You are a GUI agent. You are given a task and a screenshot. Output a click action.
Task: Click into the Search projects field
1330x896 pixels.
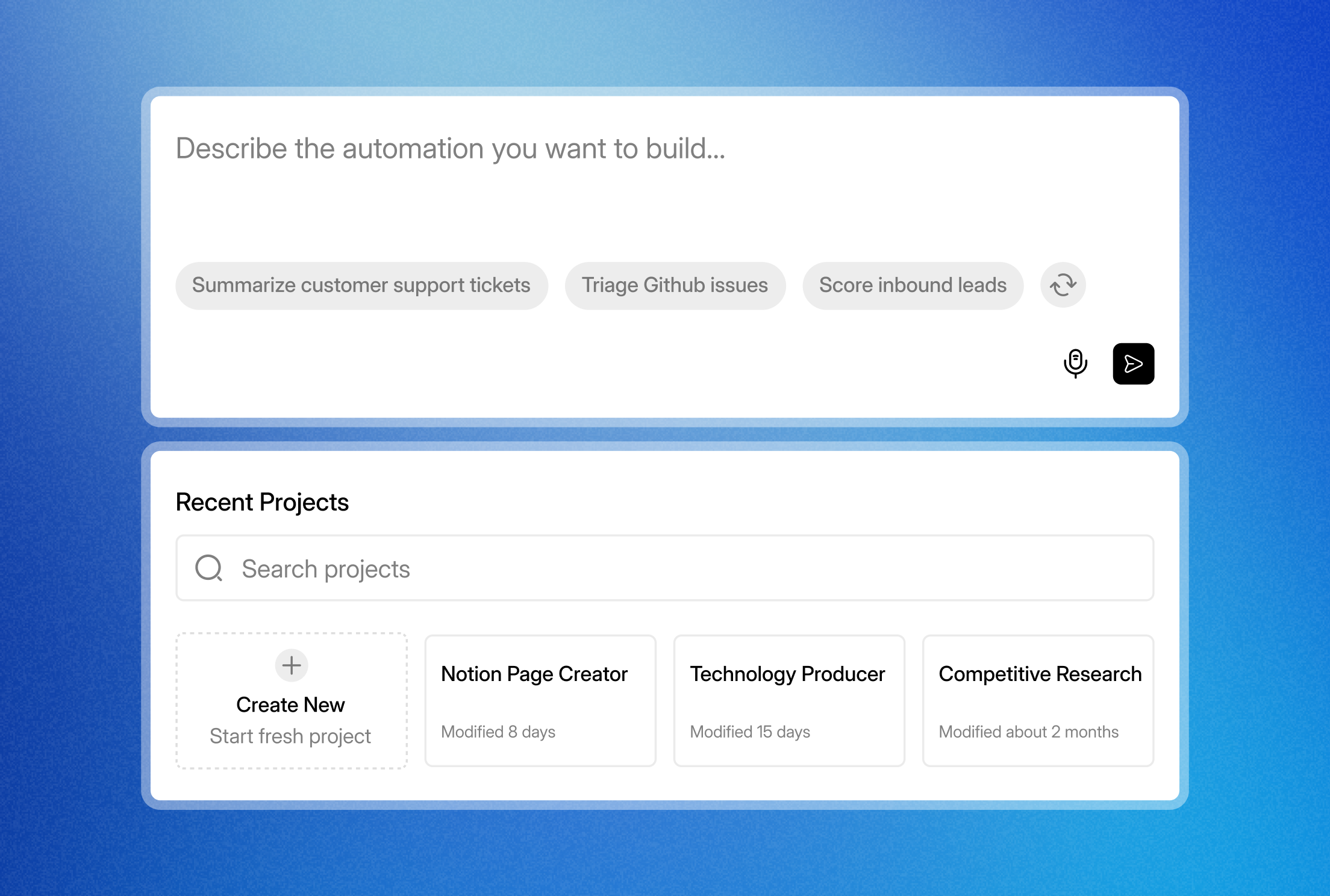(663, 568)
